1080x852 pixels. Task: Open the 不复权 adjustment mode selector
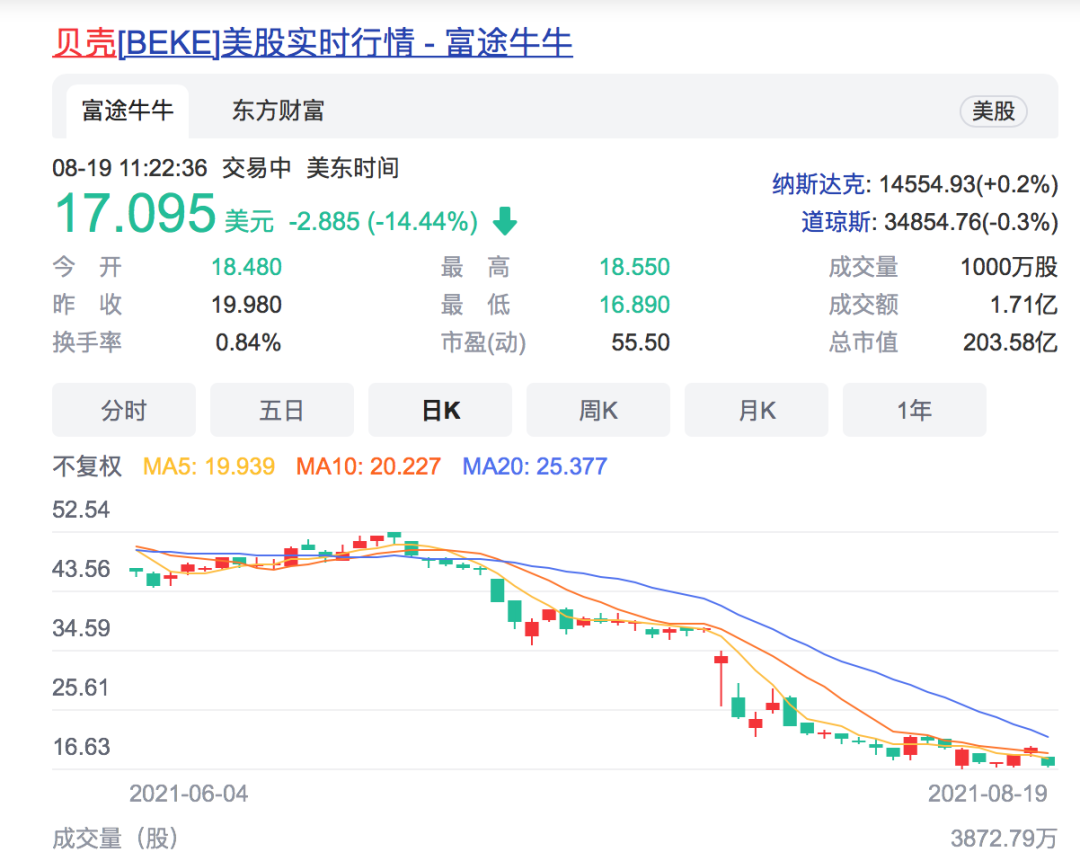85,464
